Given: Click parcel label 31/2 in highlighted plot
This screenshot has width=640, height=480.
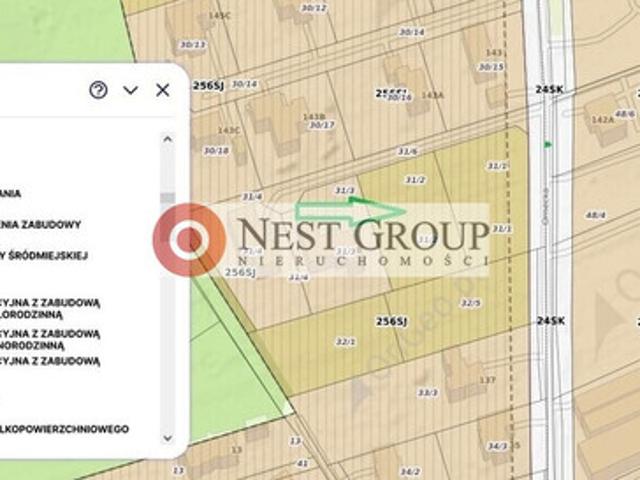Looking at the screenshot, I should coord(415,180).
